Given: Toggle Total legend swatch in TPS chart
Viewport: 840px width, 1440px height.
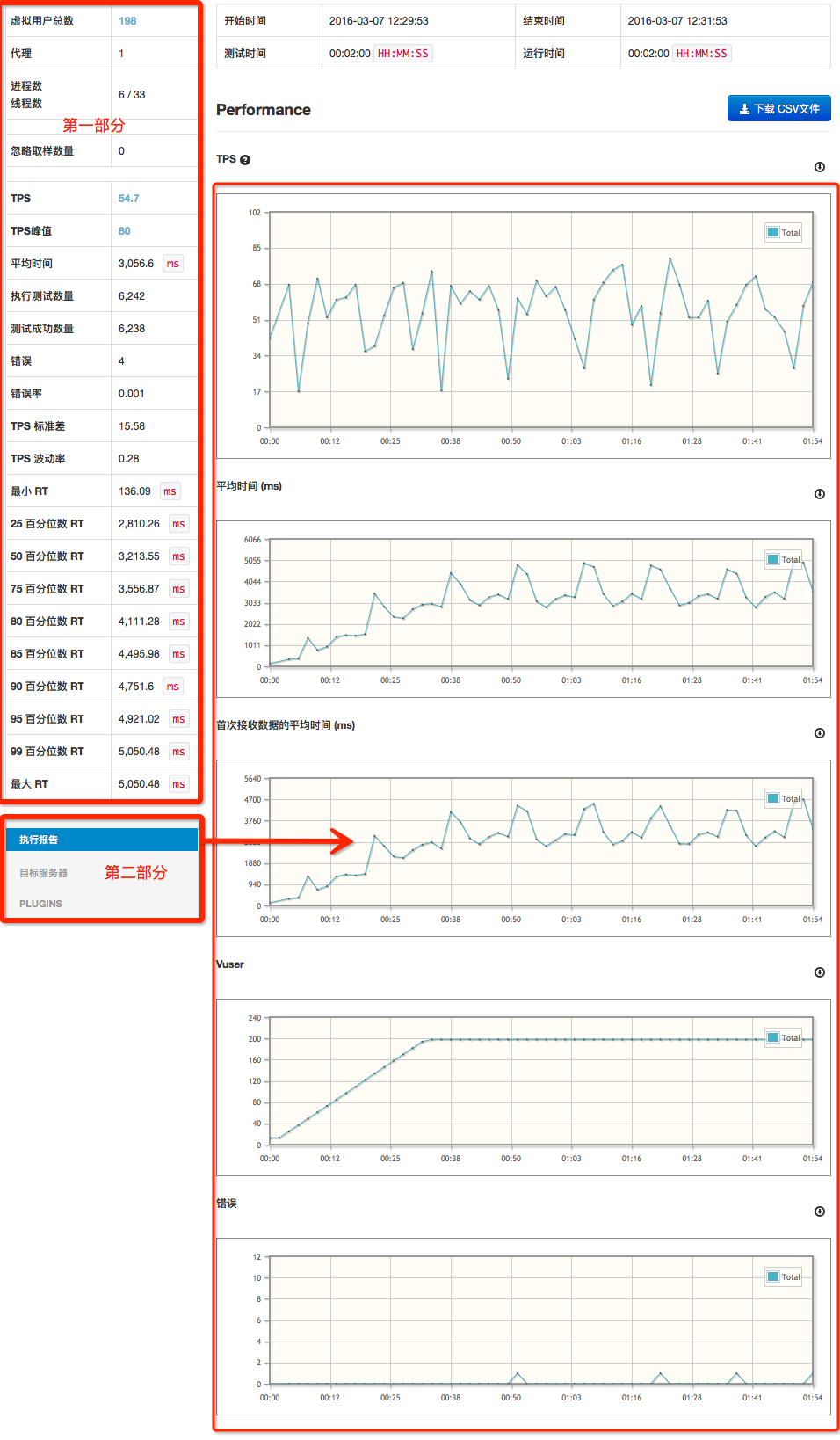Looking at the screenshot, I should tap(773, 233).
